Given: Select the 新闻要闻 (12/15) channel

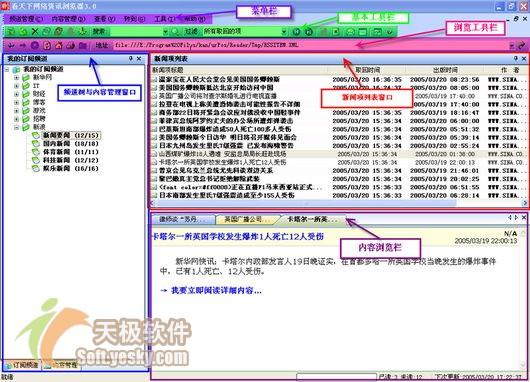Looking at the screenshot, I should (71, 135).
